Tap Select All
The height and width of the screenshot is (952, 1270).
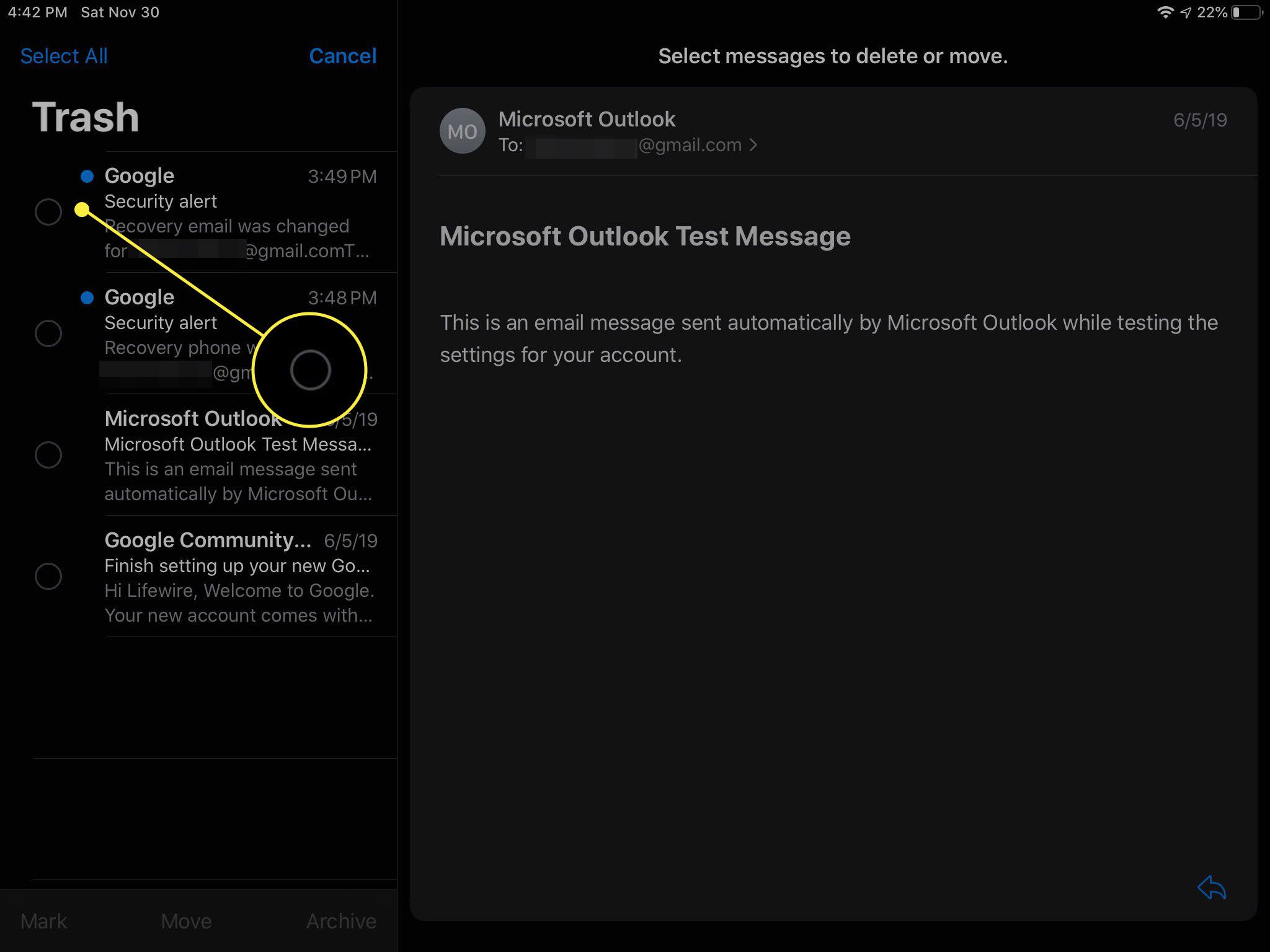pos(64,56)
